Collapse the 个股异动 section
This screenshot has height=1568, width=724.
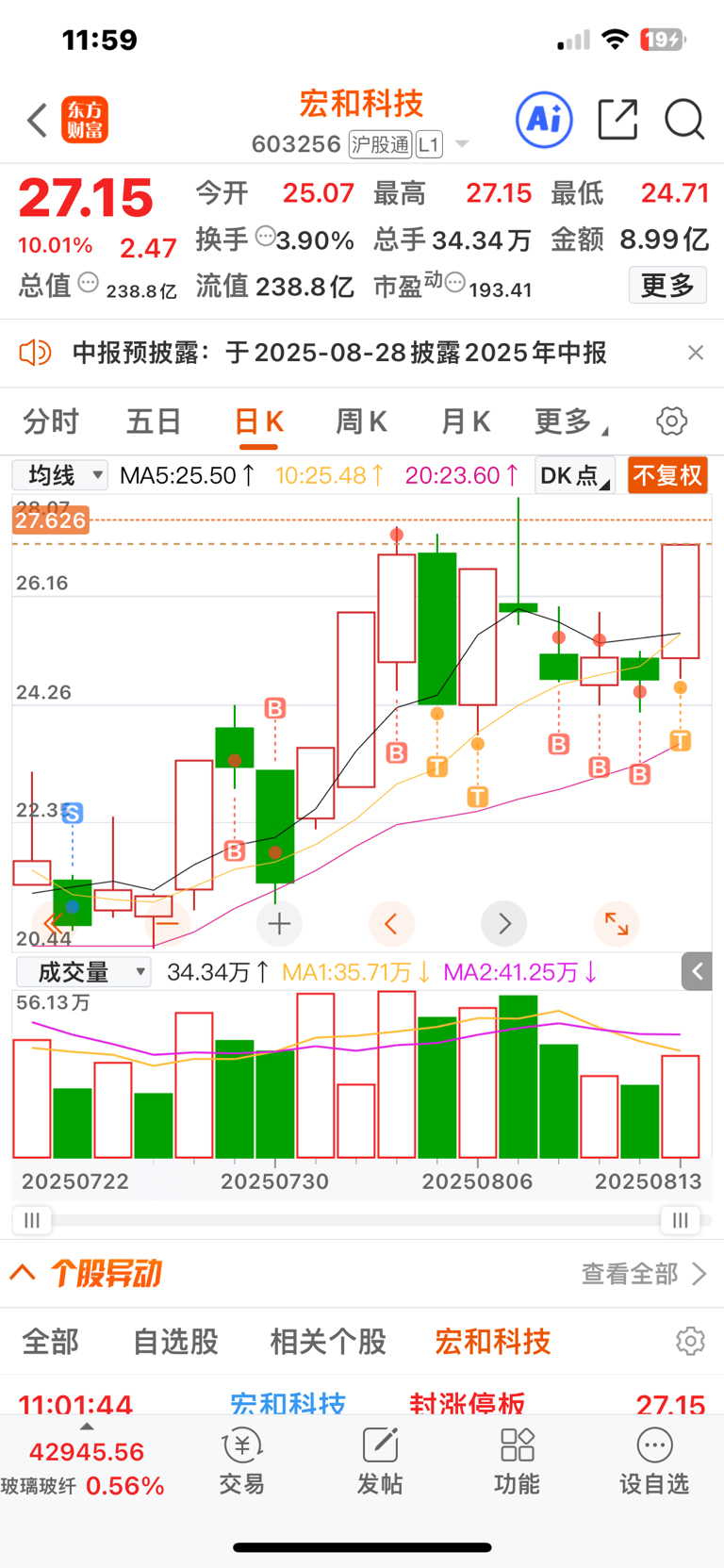click(23, 1274)
